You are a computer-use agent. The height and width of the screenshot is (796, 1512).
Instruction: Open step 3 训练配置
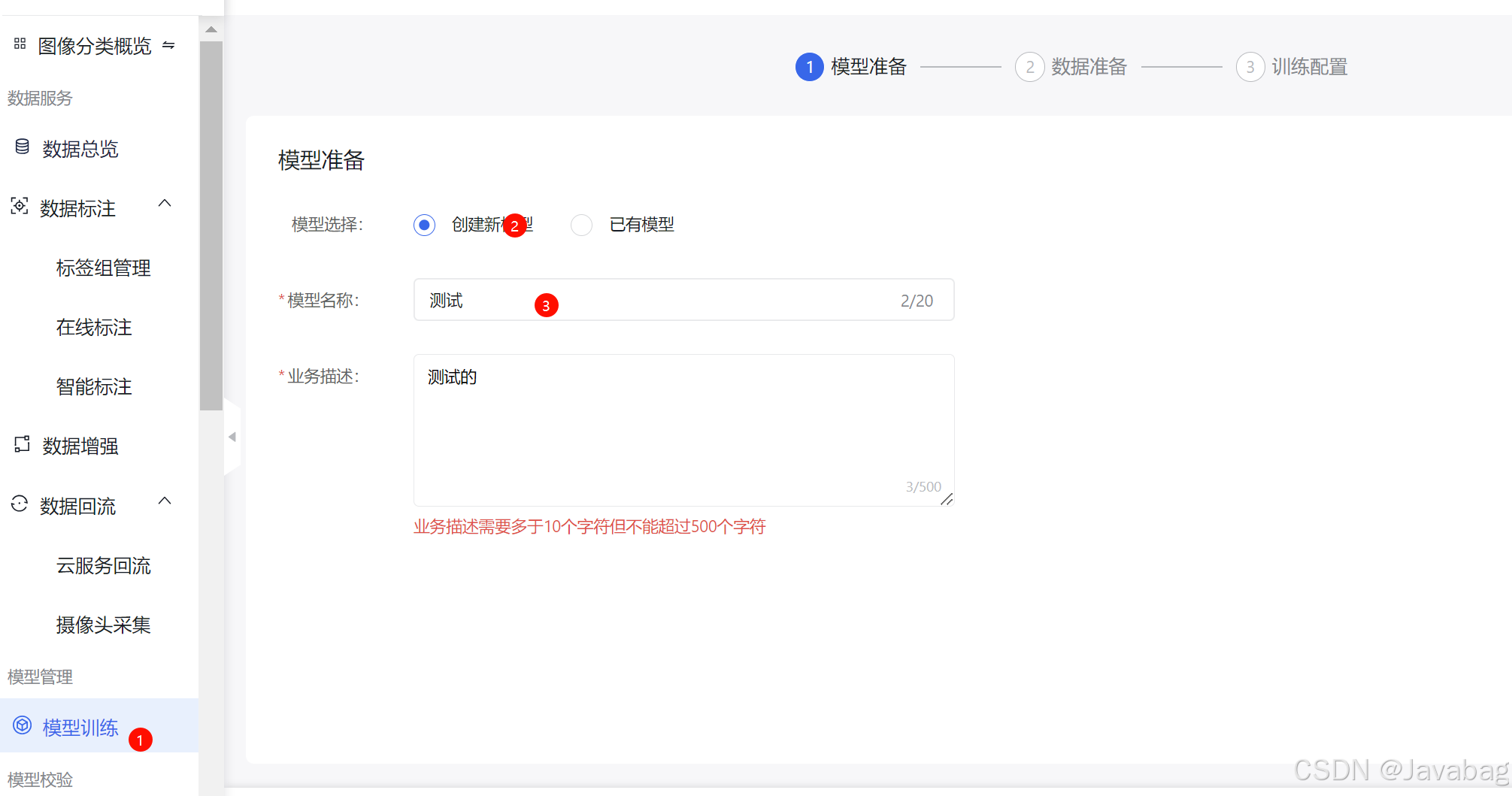(x=1250, y=67)
